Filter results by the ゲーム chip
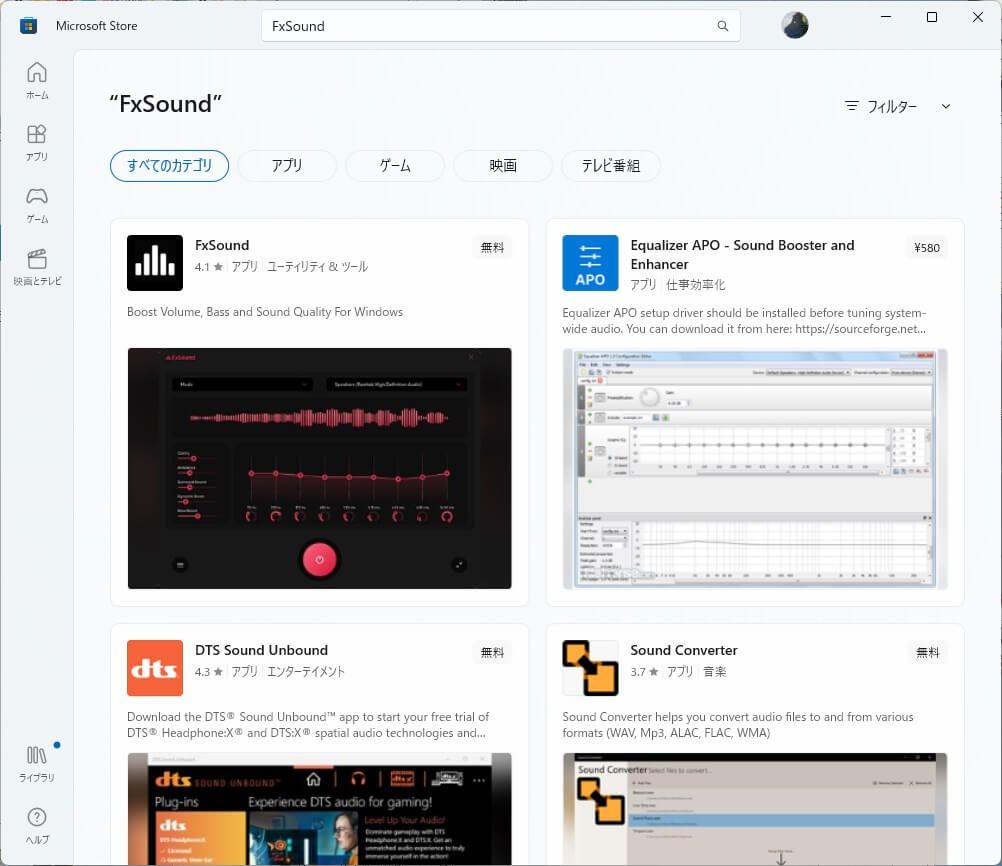The width and height of the screenshot is (1002, 866). click(x=395, y=166)
